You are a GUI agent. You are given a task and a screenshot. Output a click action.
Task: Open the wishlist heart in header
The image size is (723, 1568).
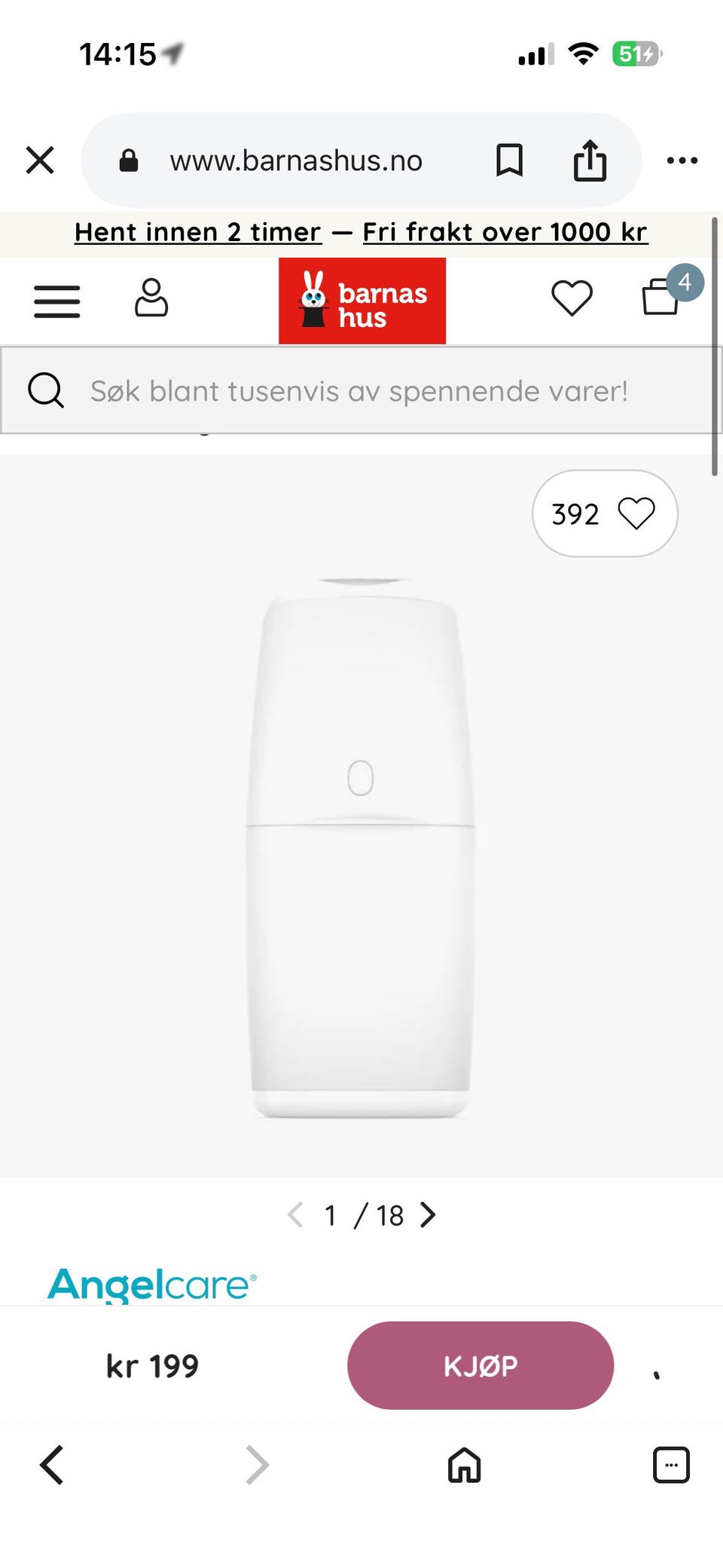572,298
